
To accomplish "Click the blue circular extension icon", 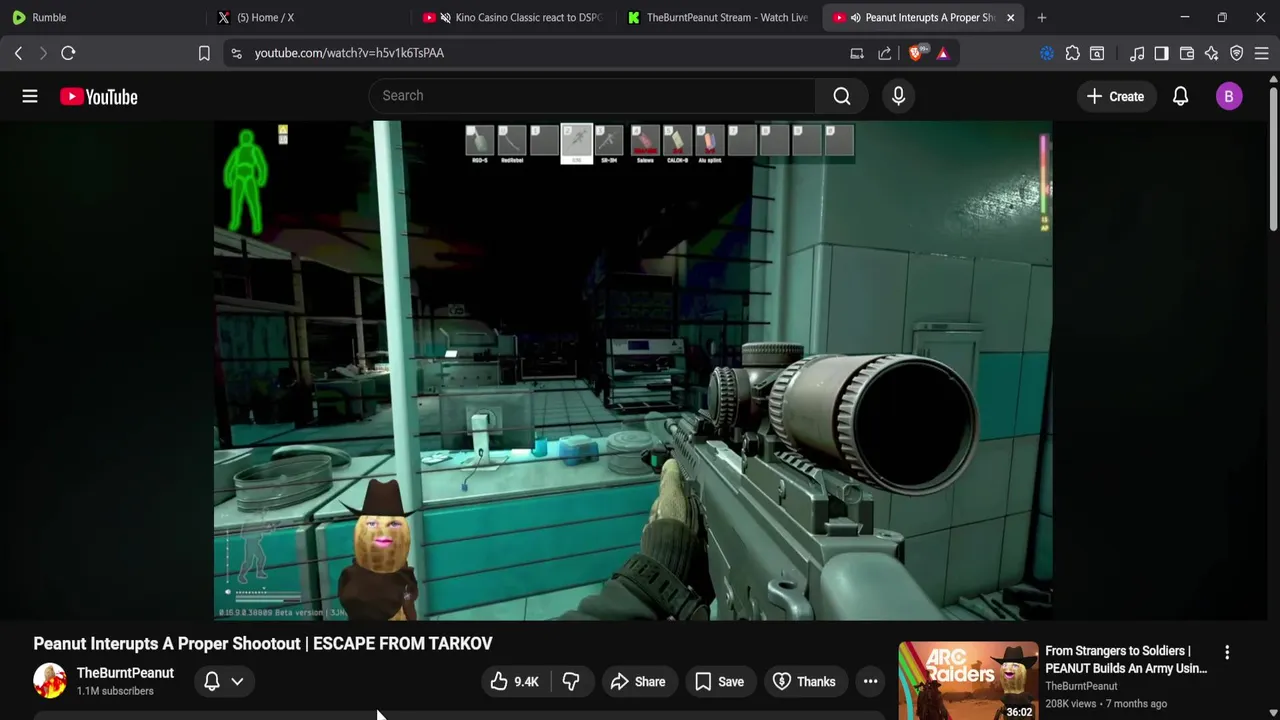I will pos(1047,53).
